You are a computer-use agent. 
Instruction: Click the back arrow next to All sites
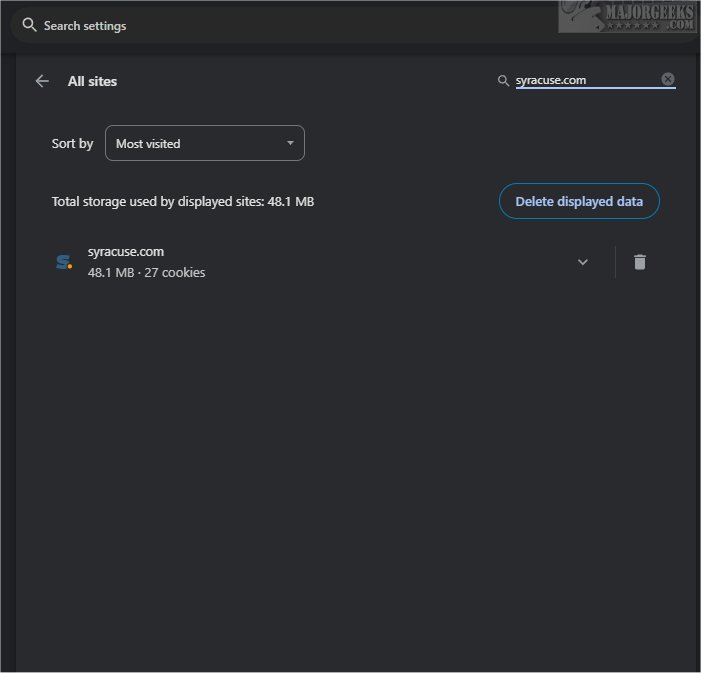[x=42, y=81]
